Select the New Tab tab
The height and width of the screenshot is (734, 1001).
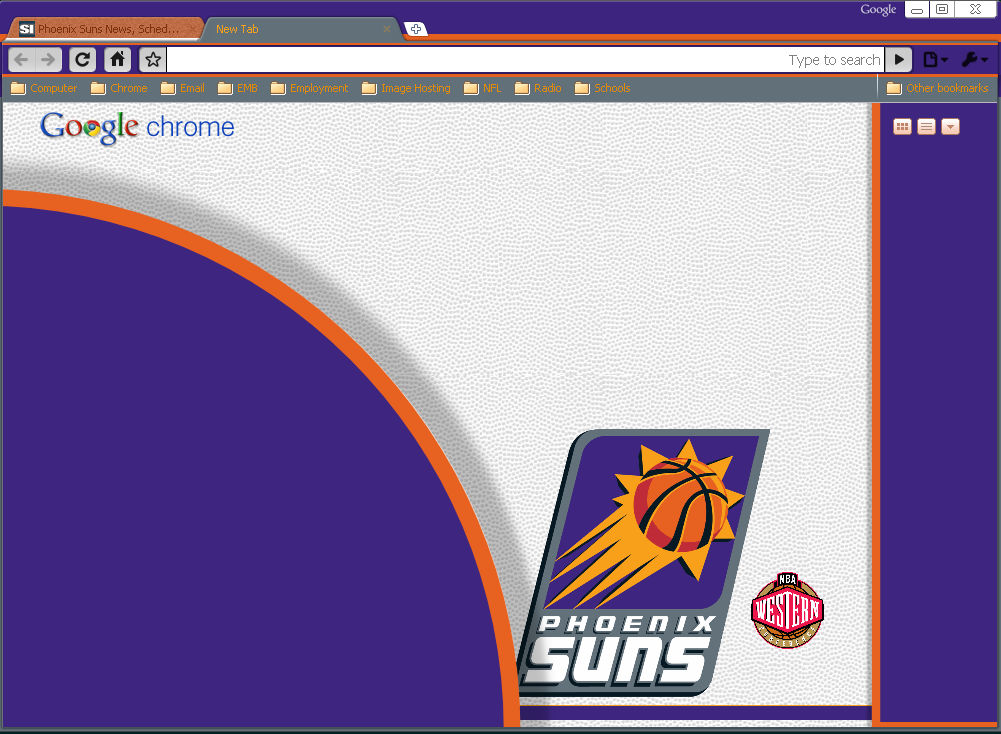click(x=237, y=29)
